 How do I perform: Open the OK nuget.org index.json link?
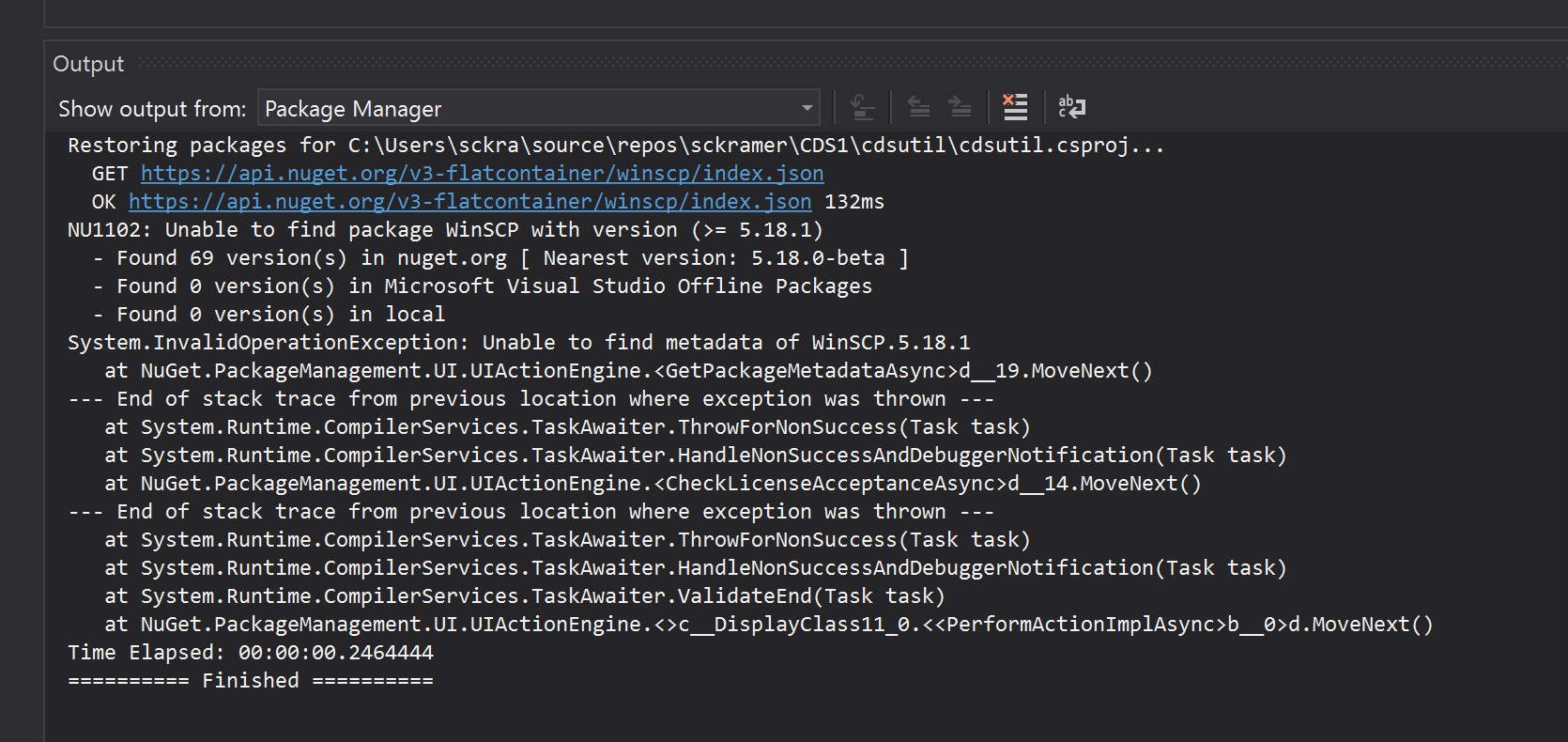pos(469,202)
